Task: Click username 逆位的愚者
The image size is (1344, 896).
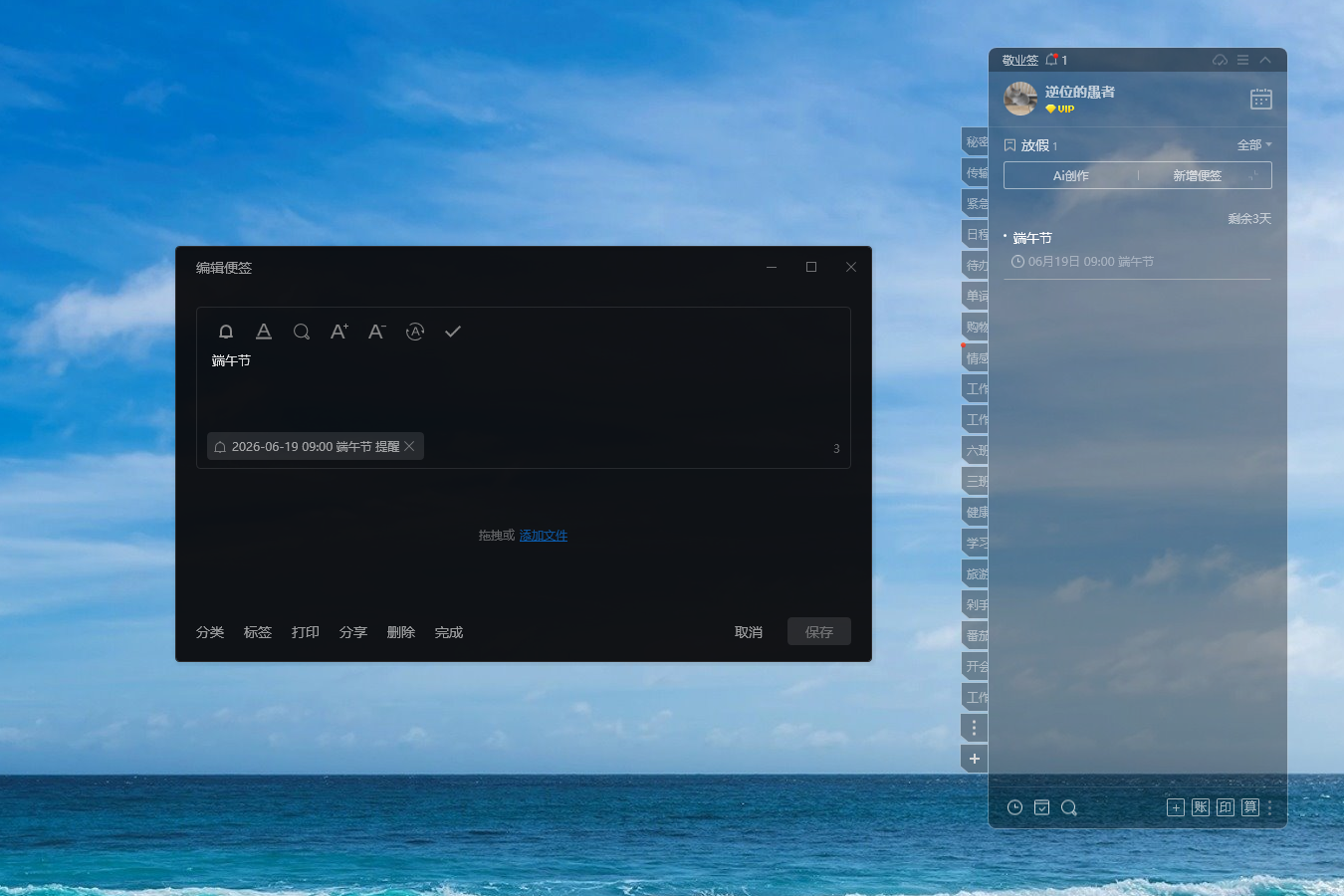Action: point(1080,92)
